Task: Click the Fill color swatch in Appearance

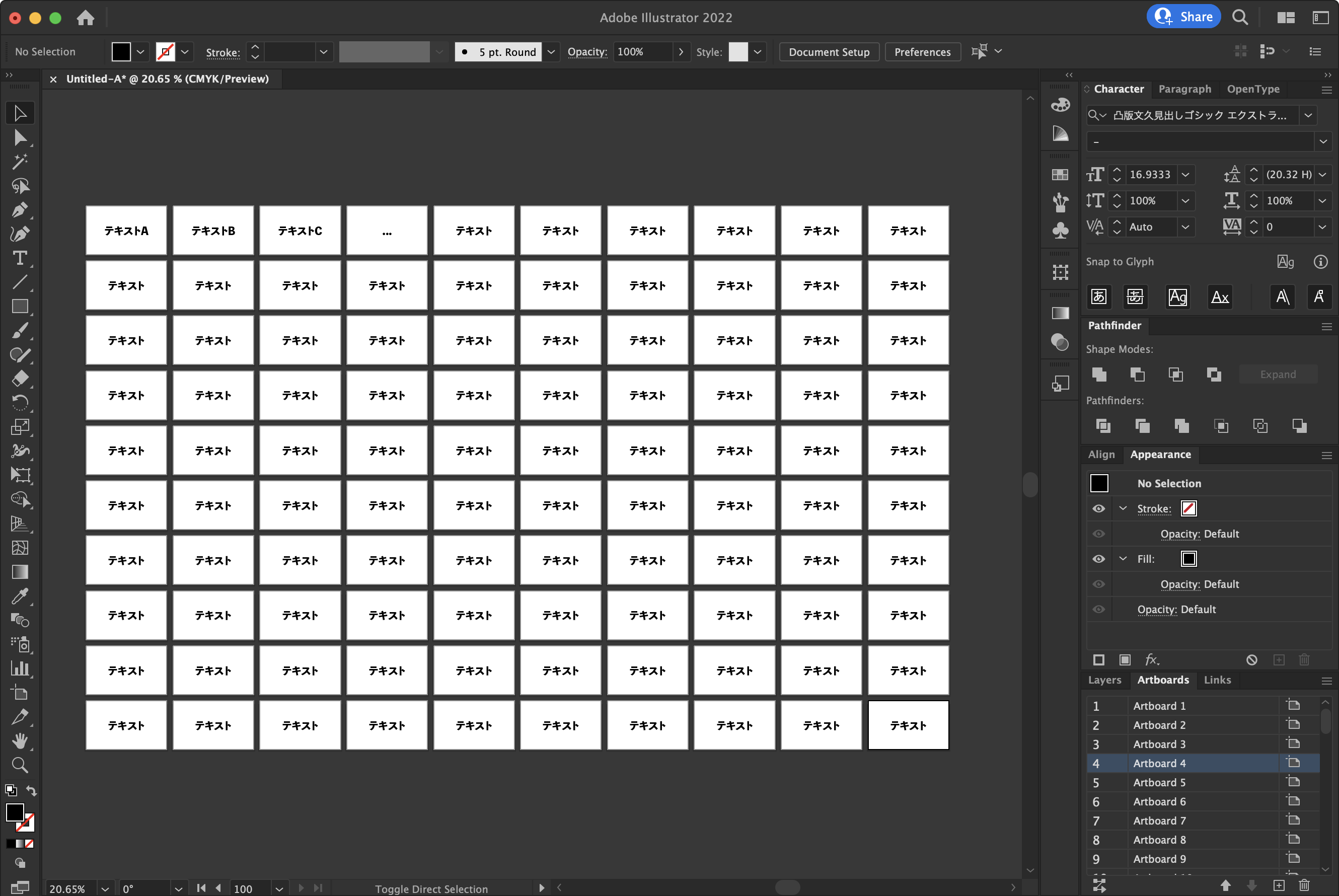Action: [1188, 558]
